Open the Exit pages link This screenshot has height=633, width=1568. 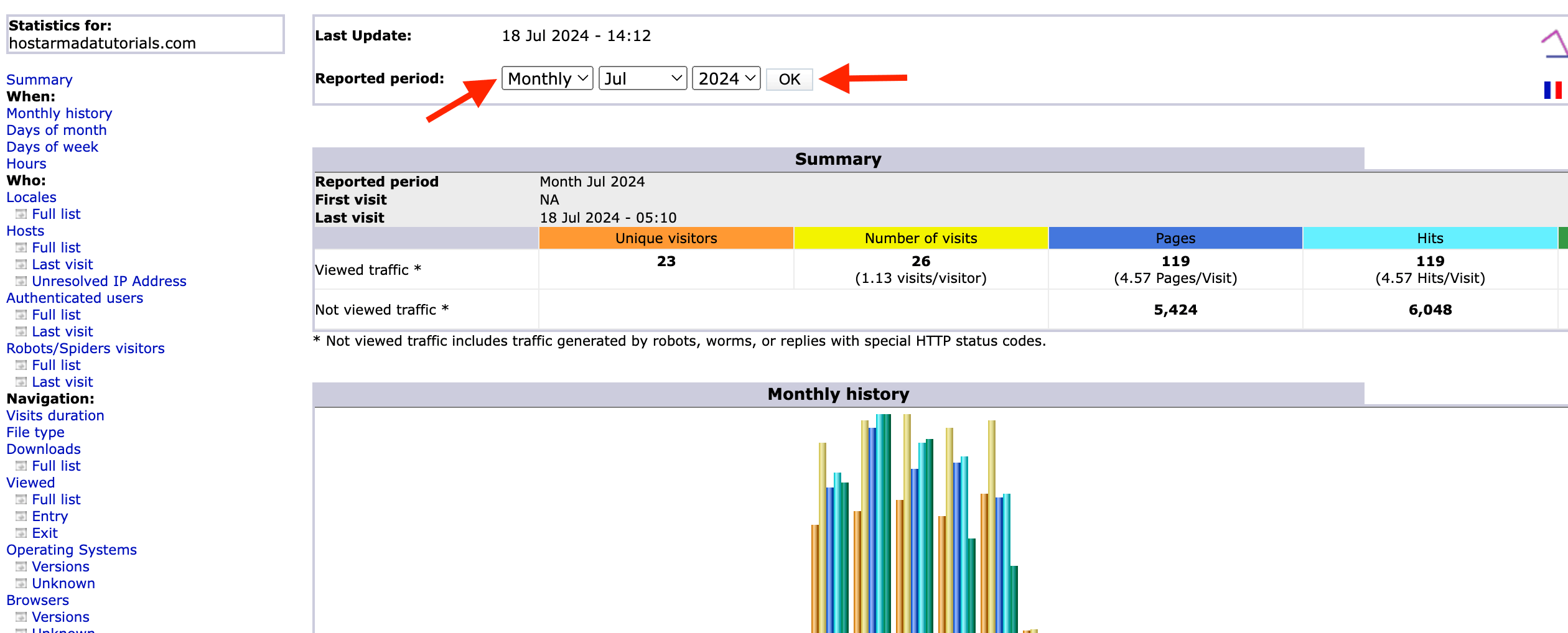(x=45, y=533)
